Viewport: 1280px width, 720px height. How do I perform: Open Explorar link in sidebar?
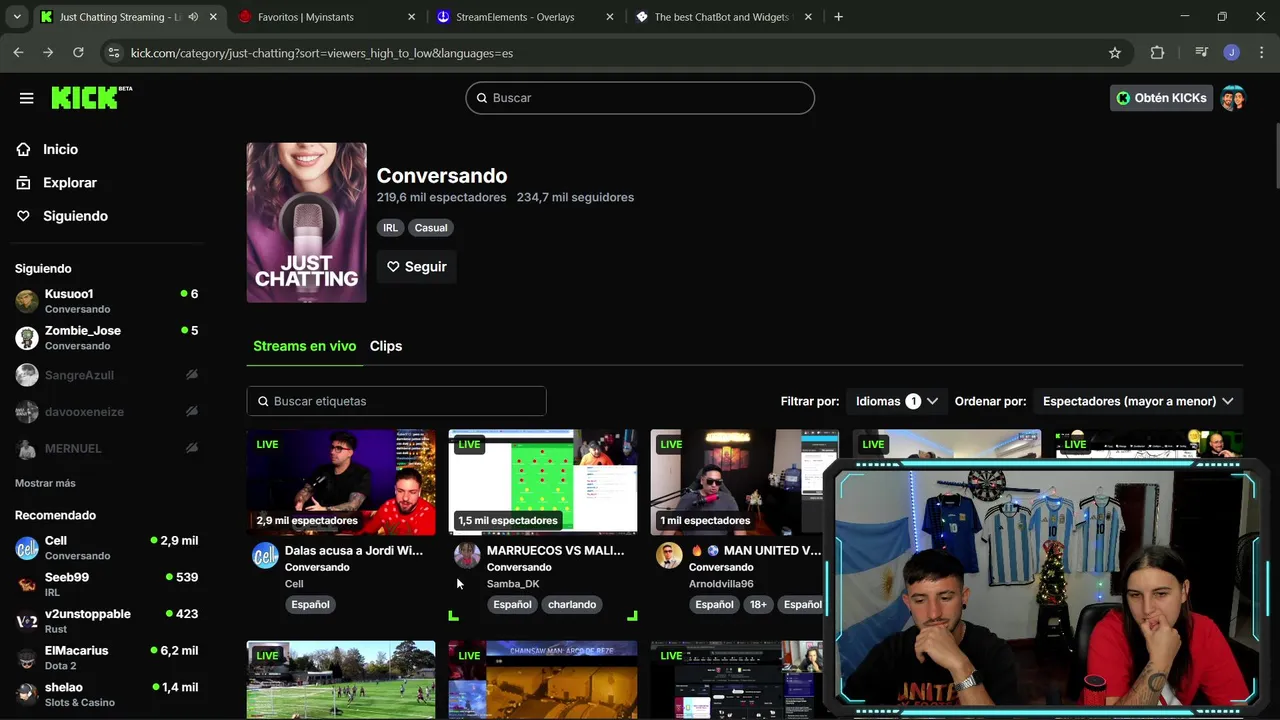[70, 183]
